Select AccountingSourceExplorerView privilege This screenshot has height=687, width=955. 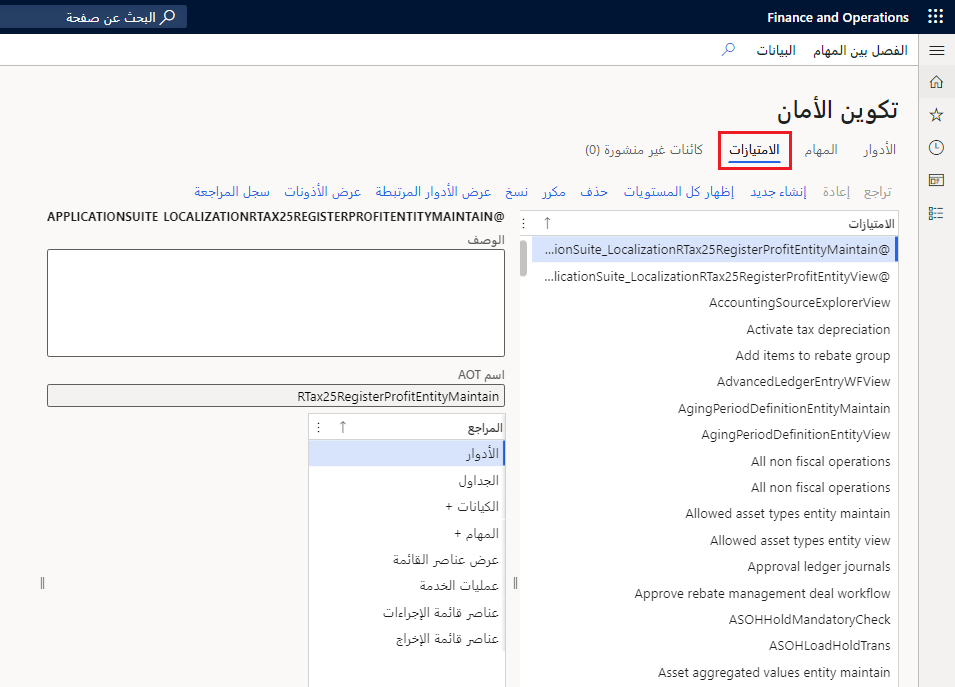pyautogui.click(x=714, y=303)
